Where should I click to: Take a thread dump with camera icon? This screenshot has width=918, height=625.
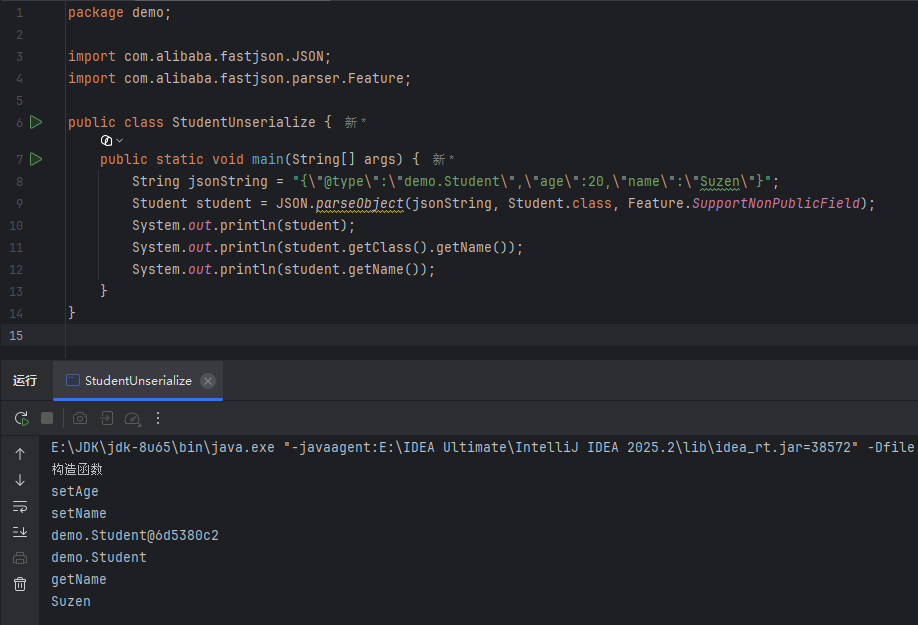pyautogui.click(x=80, y=418)
